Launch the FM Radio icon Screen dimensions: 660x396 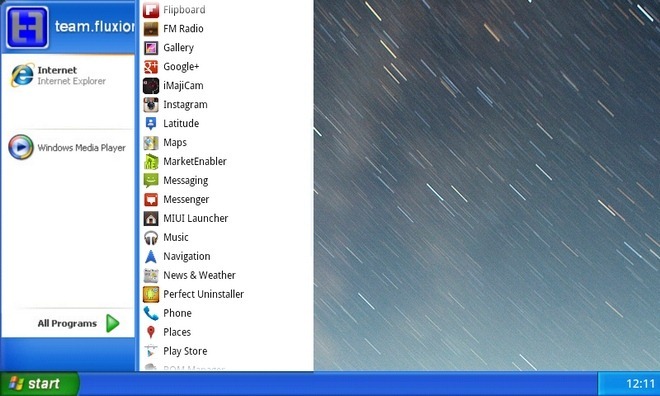coord(151,29)
